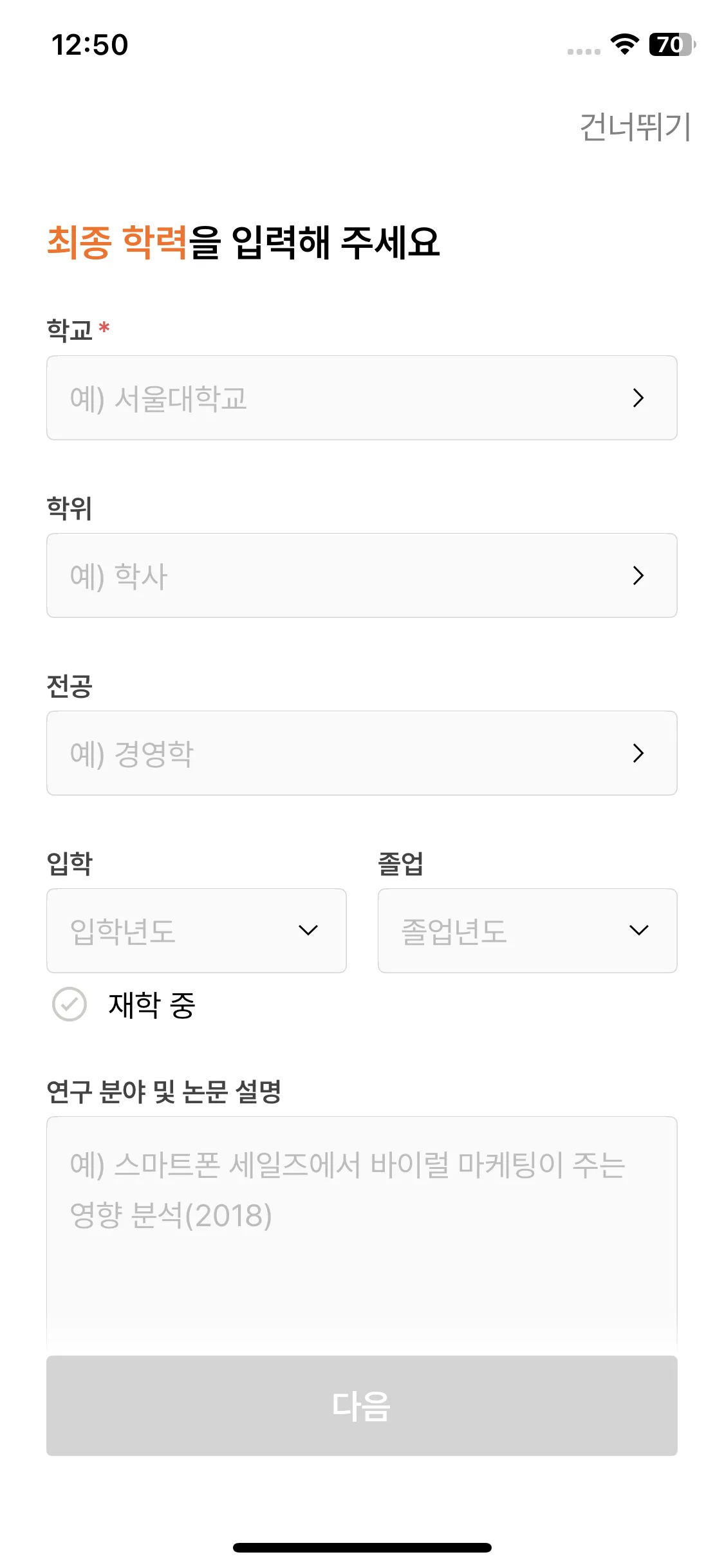
Task: Tap the Wi-Fi status icon
Action: coord(624,44)
